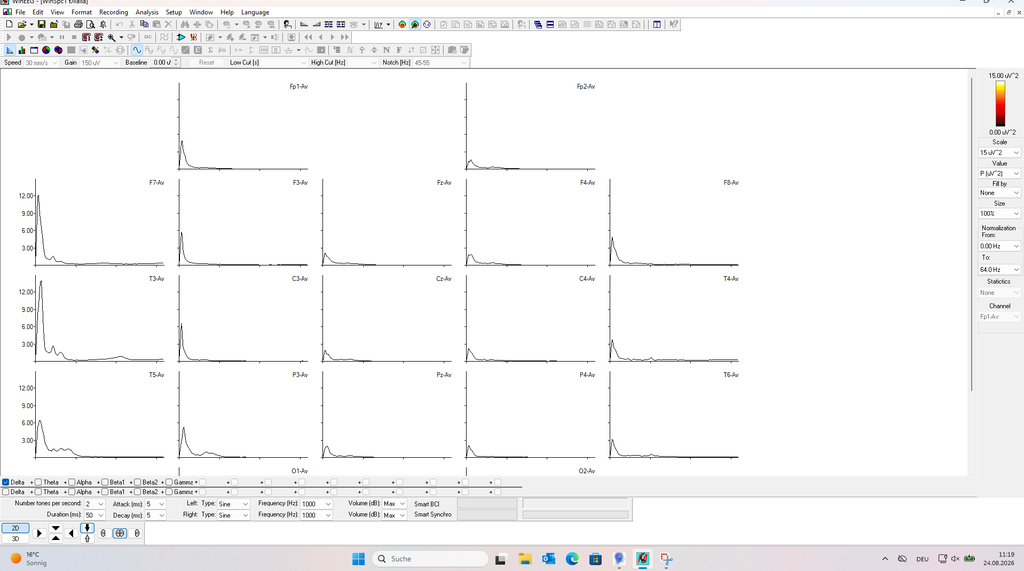Select the 2D view button
This screenshot has height=571, width=1024.
click(x=15, y=528)
